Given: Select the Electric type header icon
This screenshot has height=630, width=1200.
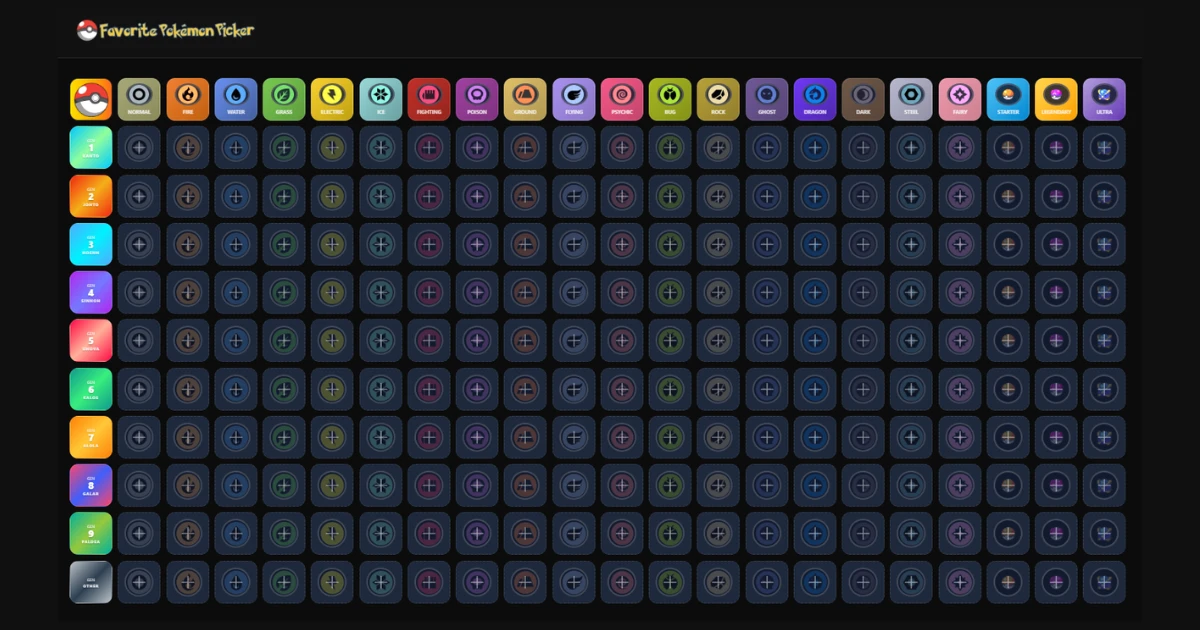Looking at the screenshot, I should [332, 99].
